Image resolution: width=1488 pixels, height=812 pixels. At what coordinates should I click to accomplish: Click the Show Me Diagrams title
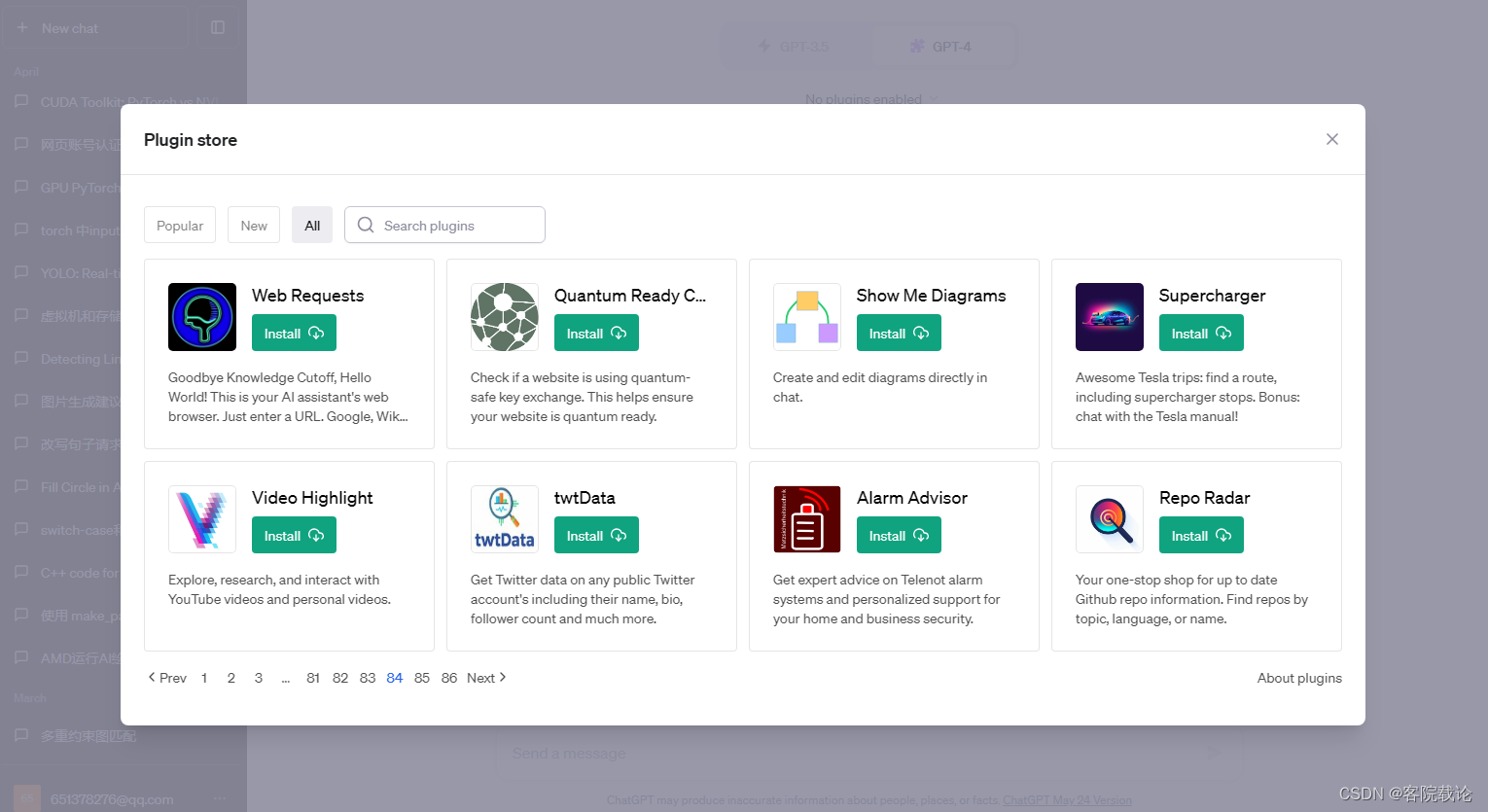click(x=931, y=296)
